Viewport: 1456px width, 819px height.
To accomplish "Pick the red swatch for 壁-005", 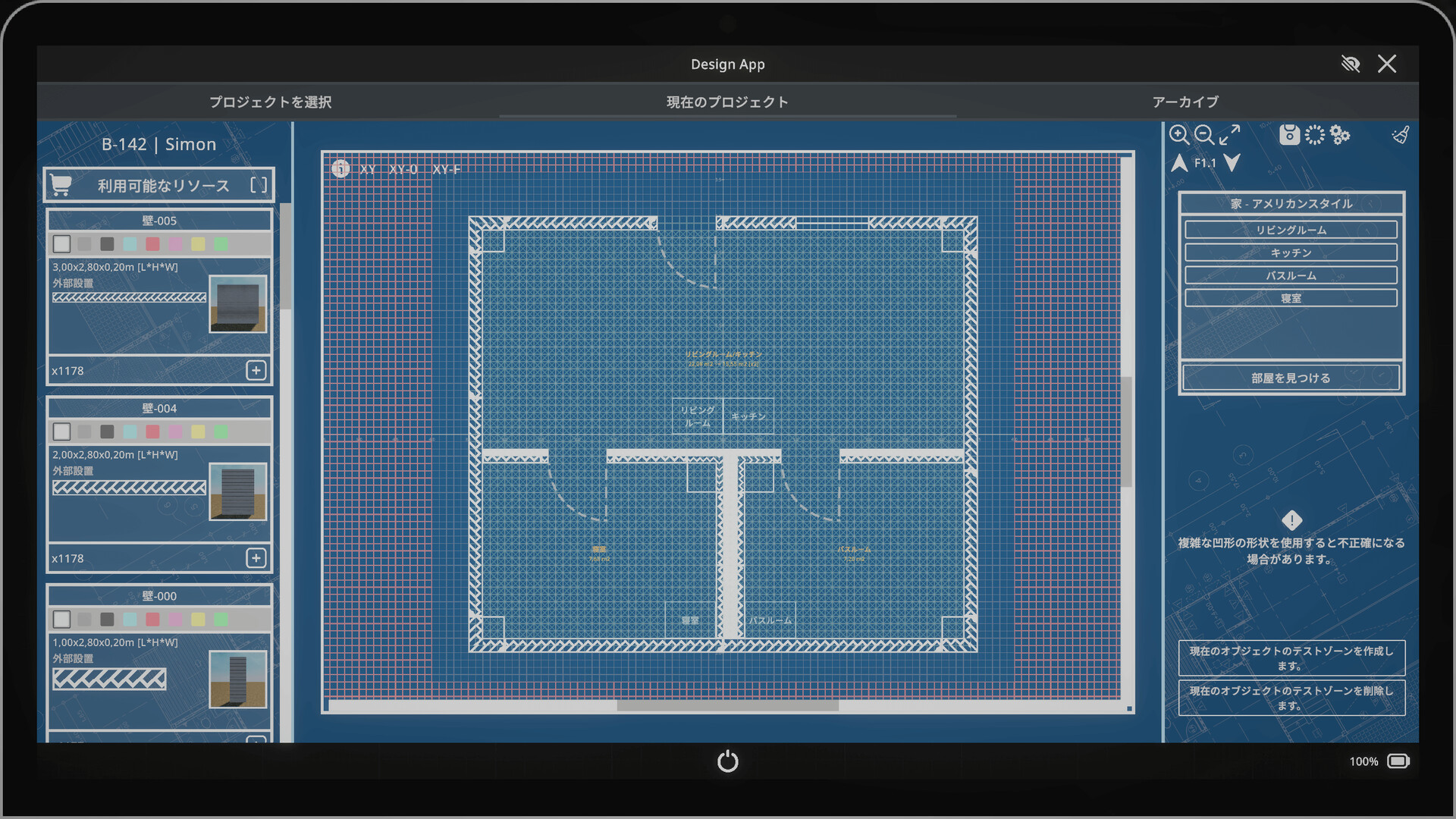I will [x=152, y=243].
